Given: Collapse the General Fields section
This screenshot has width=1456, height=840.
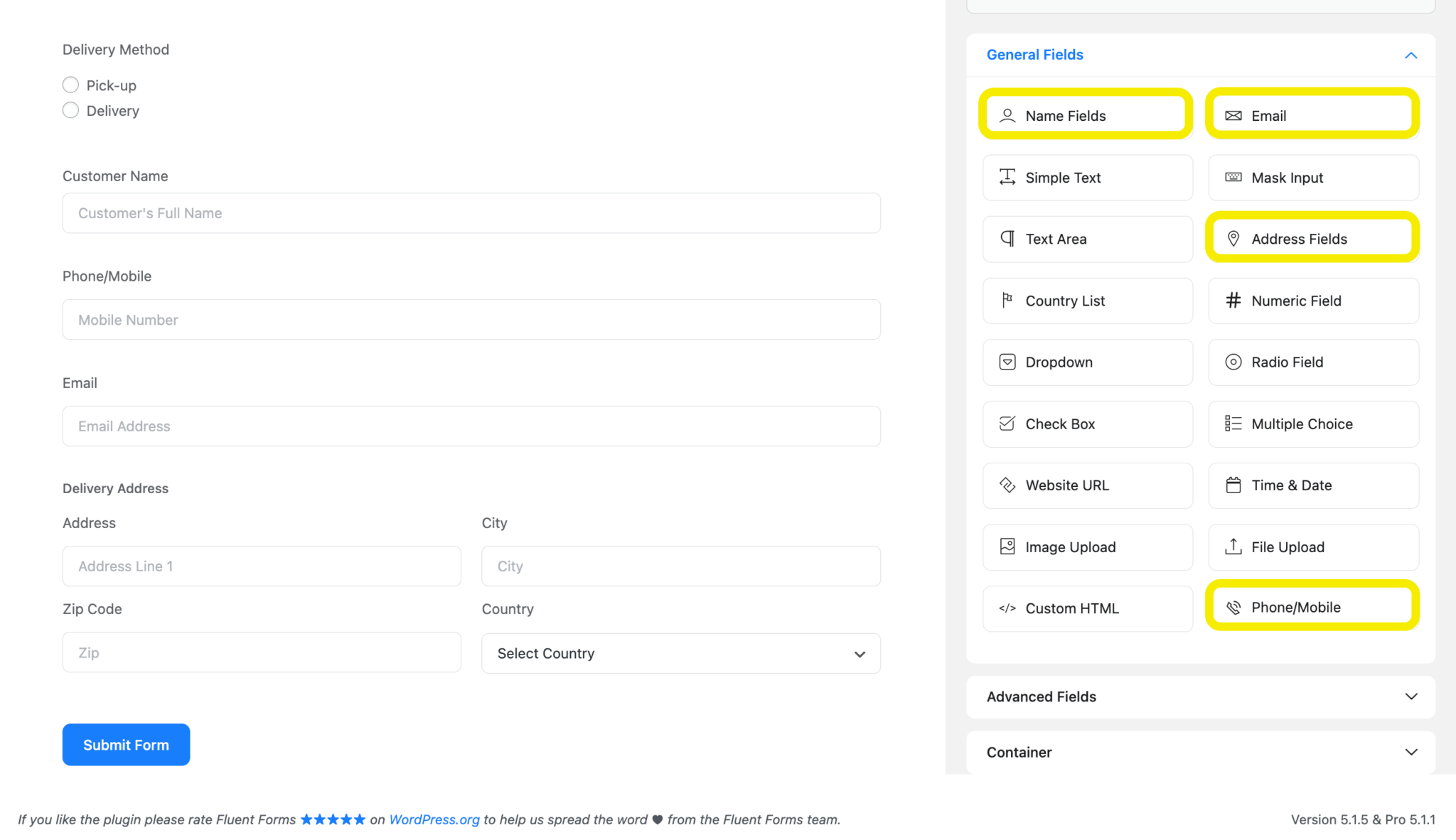Looking at the screenshot, I should click(x=1411, y=55).
